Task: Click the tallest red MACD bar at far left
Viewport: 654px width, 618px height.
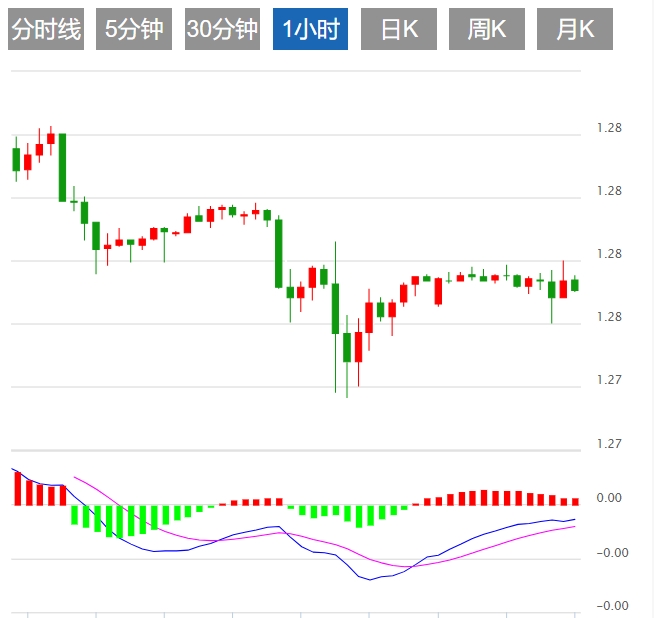Action: click(x=17, y=488)
